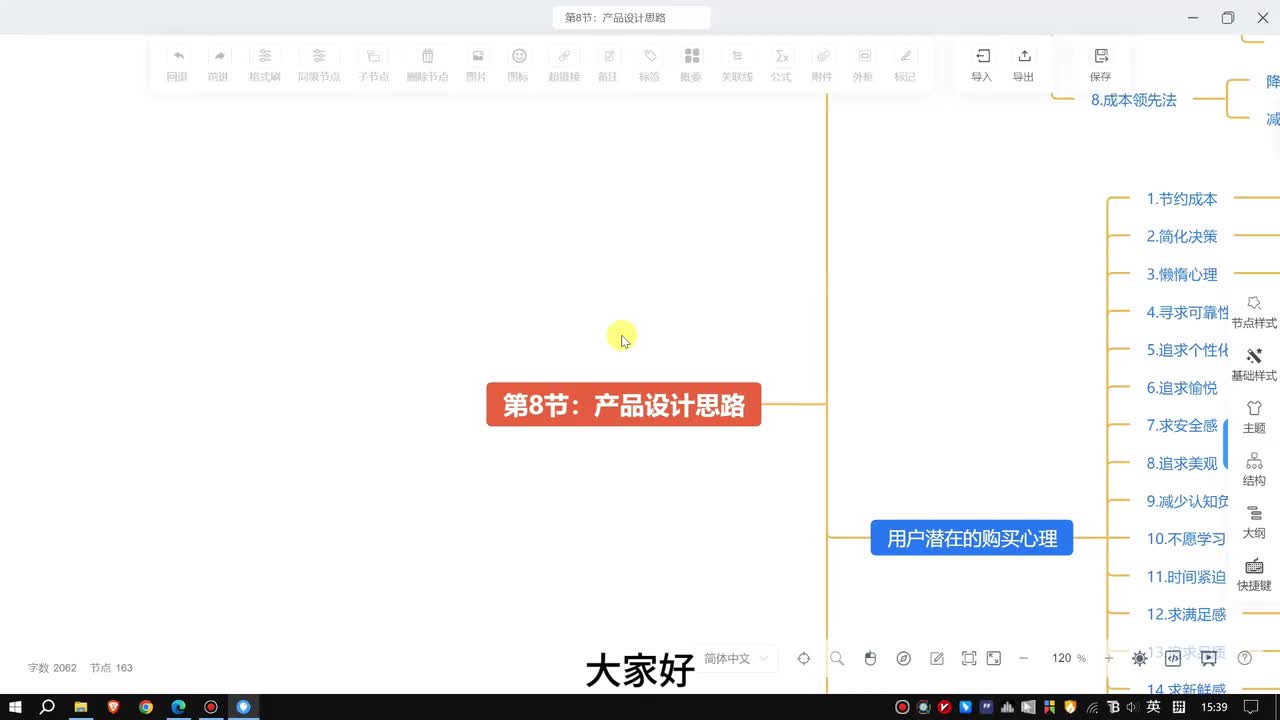This screenshot has width=1280, height=720.
Task: Select the 11.时间紧迫 node
Action: click(1186, 577)
